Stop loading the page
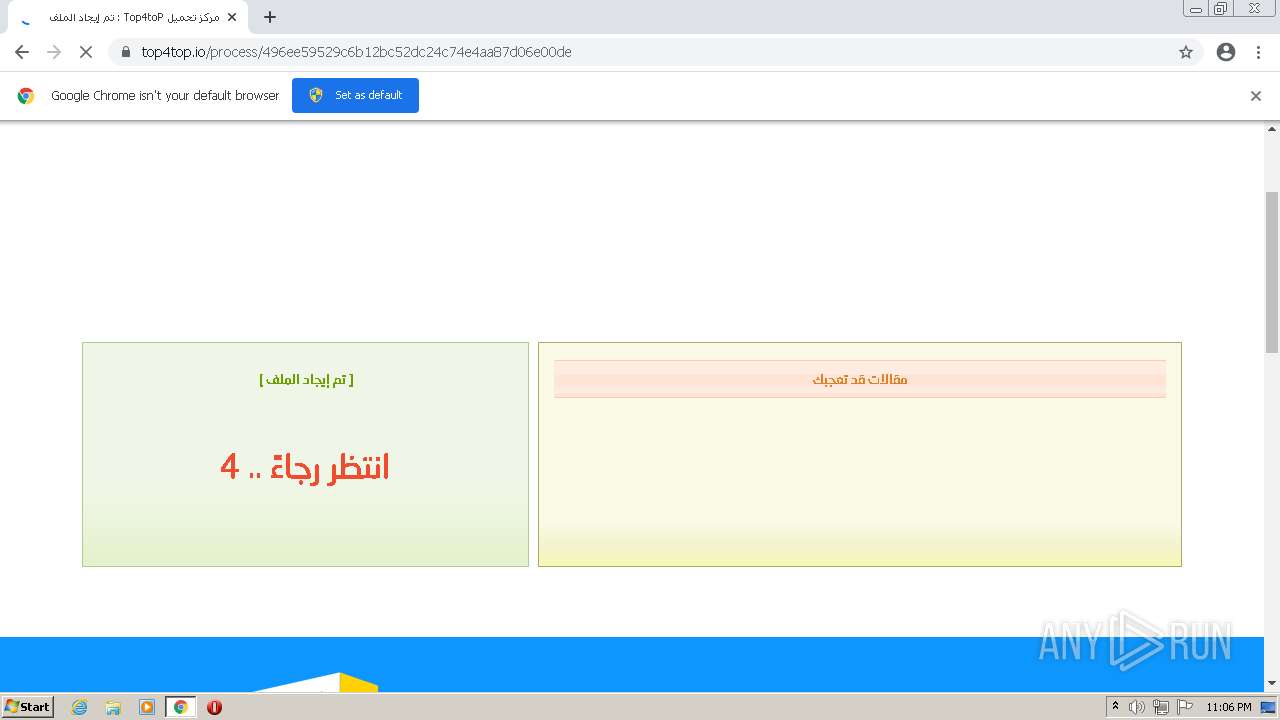Screen dimensions: 1280x720 coord(86,52)
